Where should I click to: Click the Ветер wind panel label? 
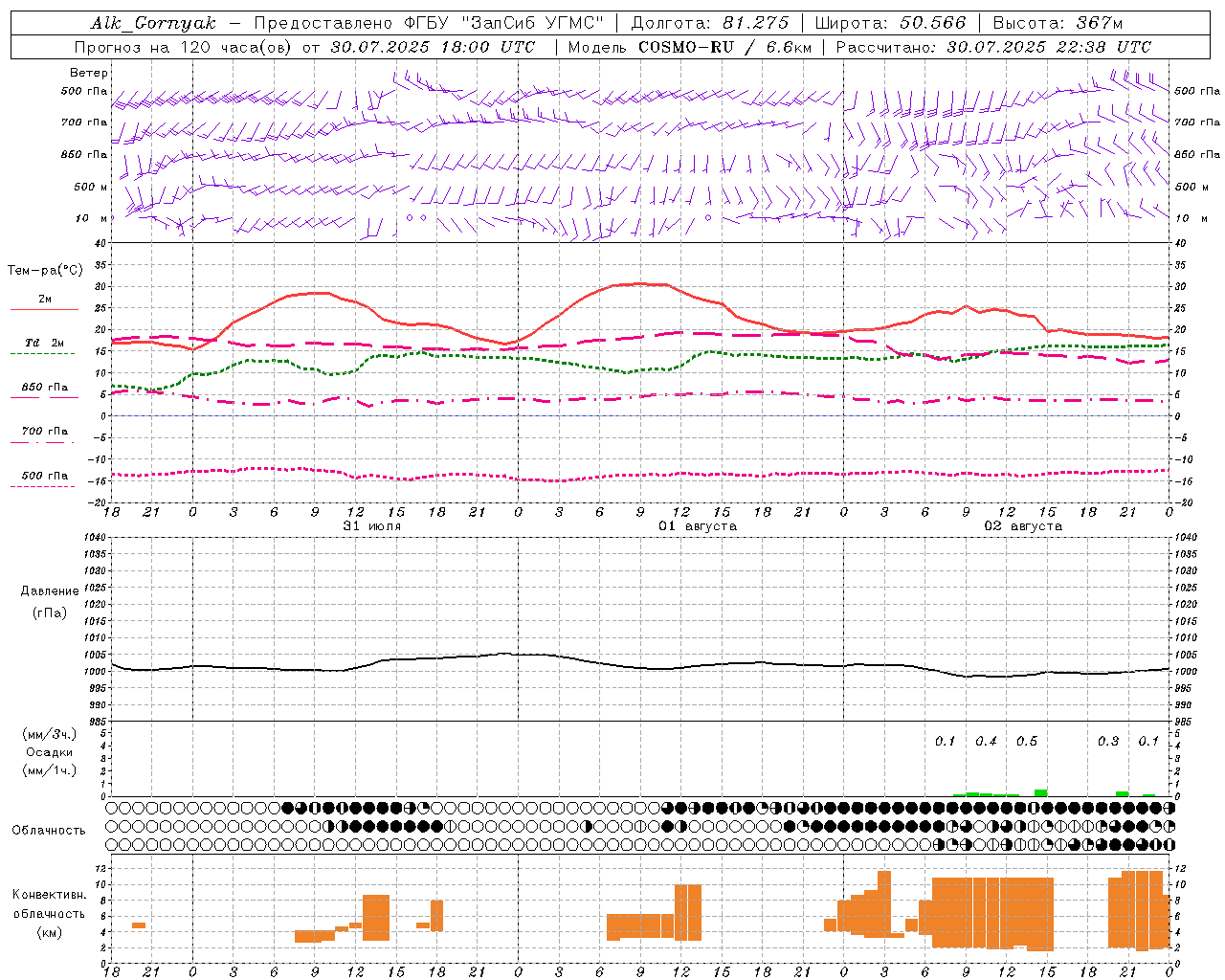pos(89,73)
